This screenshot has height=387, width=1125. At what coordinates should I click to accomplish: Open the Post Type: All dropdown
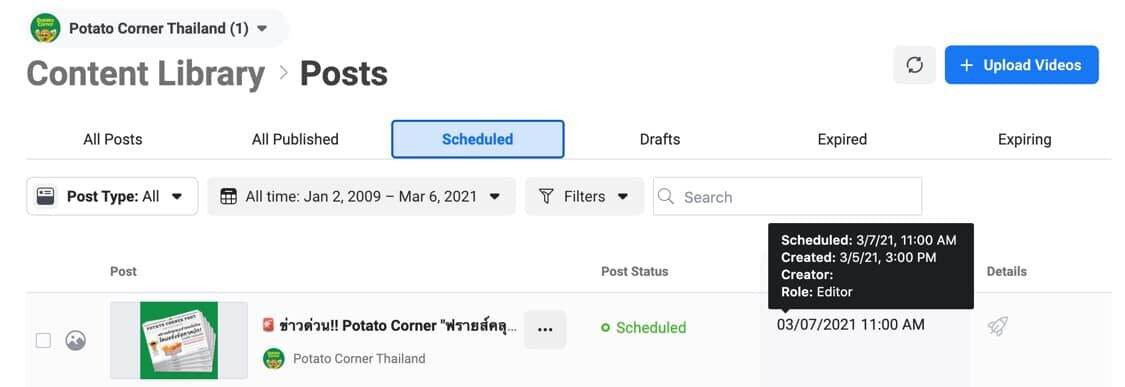[112, 197]
